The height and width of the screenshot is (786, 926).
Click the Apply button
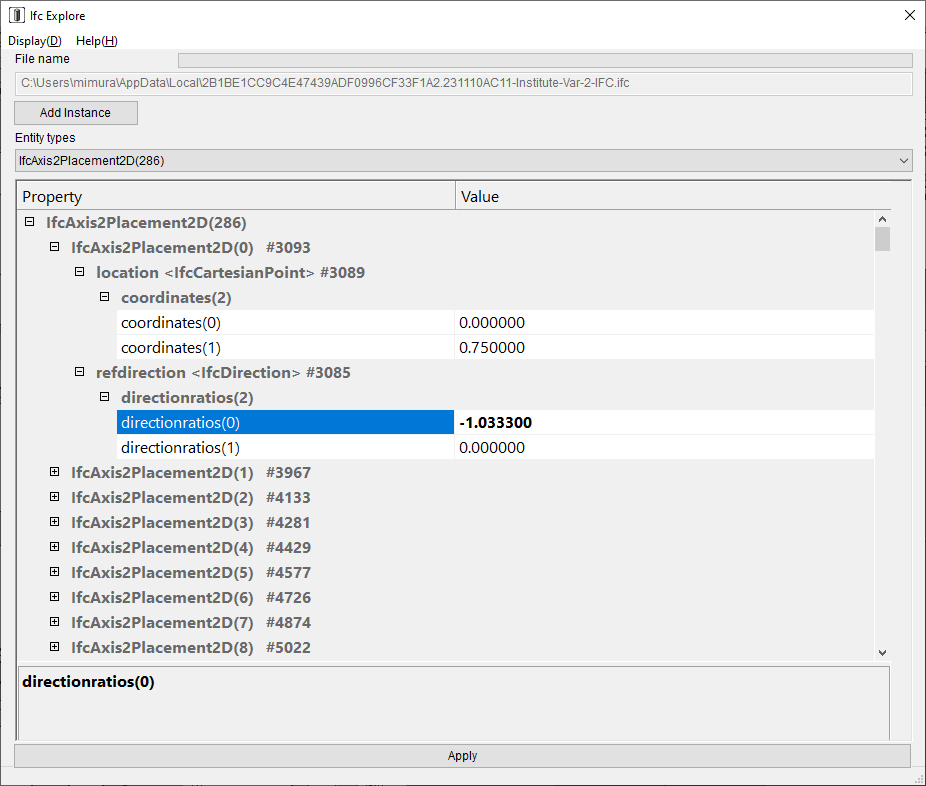tap(462, 756)
